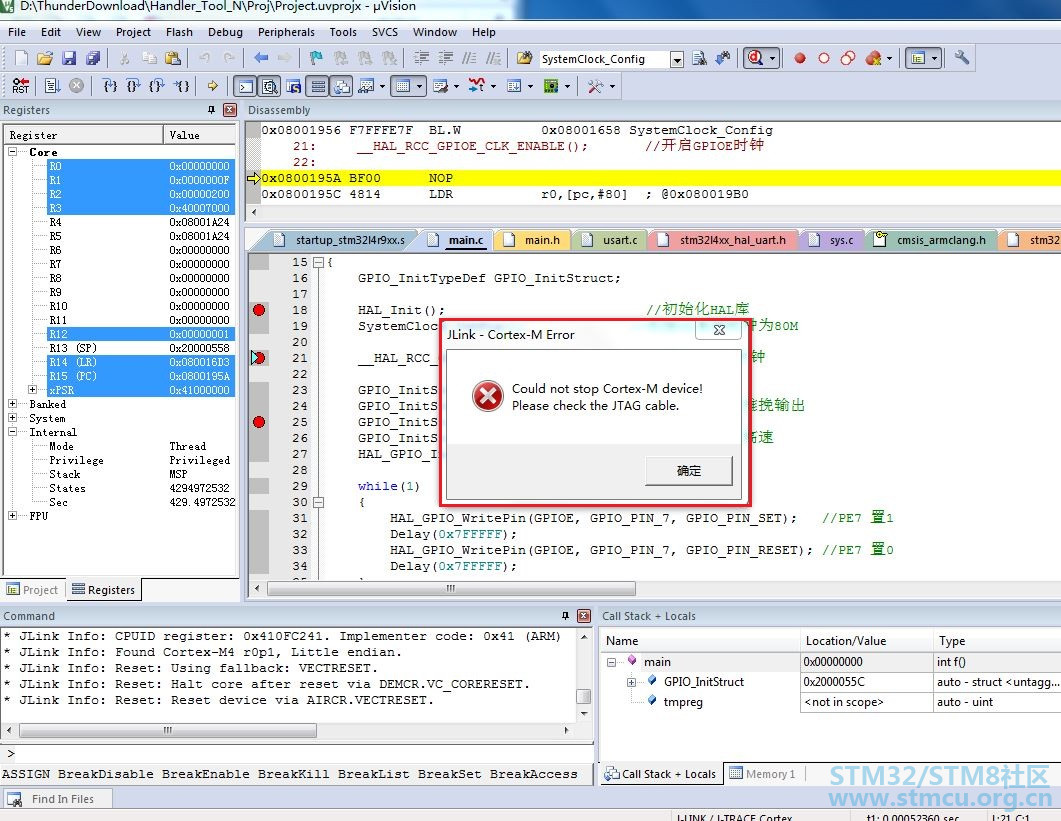1061x821 pixels.
Task: Navigate backwards with the blue arrow
Action: (261, 58)
